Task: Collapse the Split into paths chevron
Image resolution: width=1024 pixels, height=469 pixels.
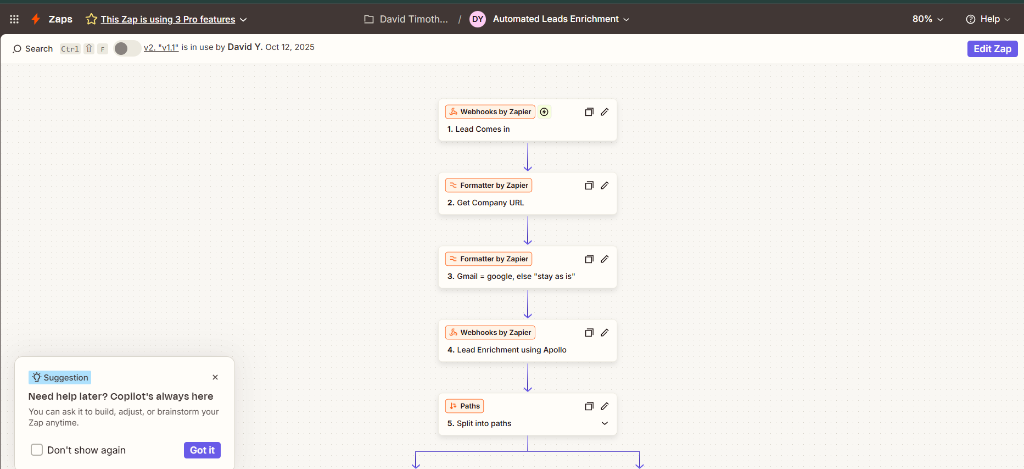Action: pyautogui.click(x=605, y=423)
